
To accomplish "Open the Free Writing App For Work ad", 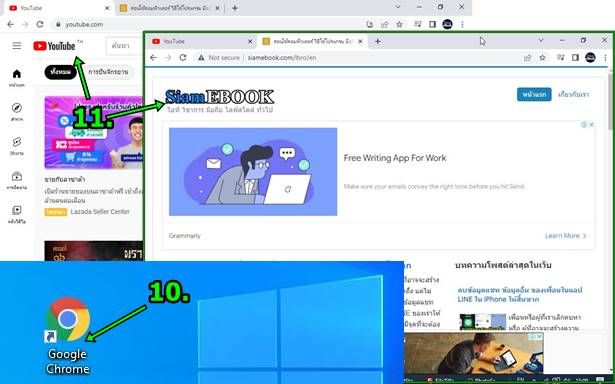I will 395,158.
